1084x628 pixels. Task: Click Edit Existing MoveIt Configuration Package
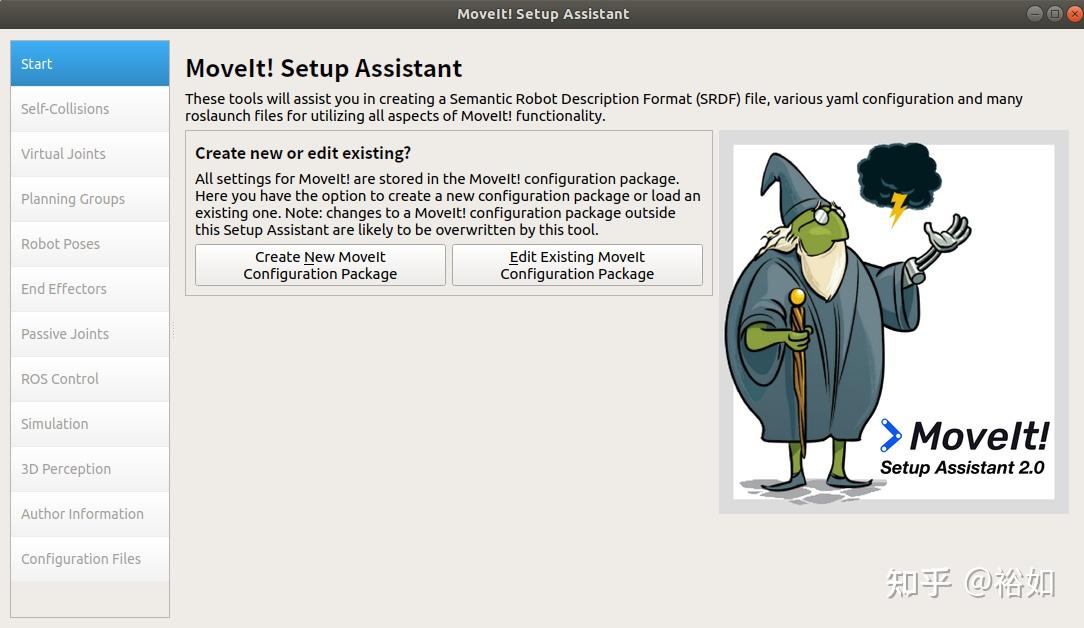pyautogui.click(x=577, y=265)
